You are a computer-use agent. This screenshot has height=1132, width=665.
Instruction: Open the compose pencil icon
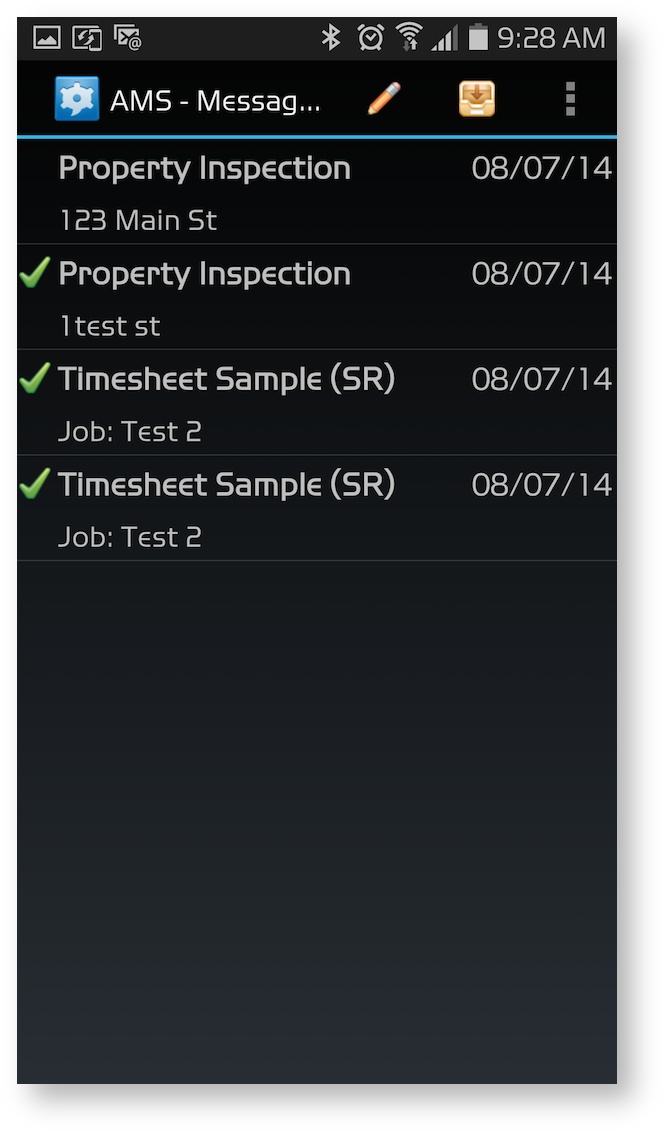(383, 97)
